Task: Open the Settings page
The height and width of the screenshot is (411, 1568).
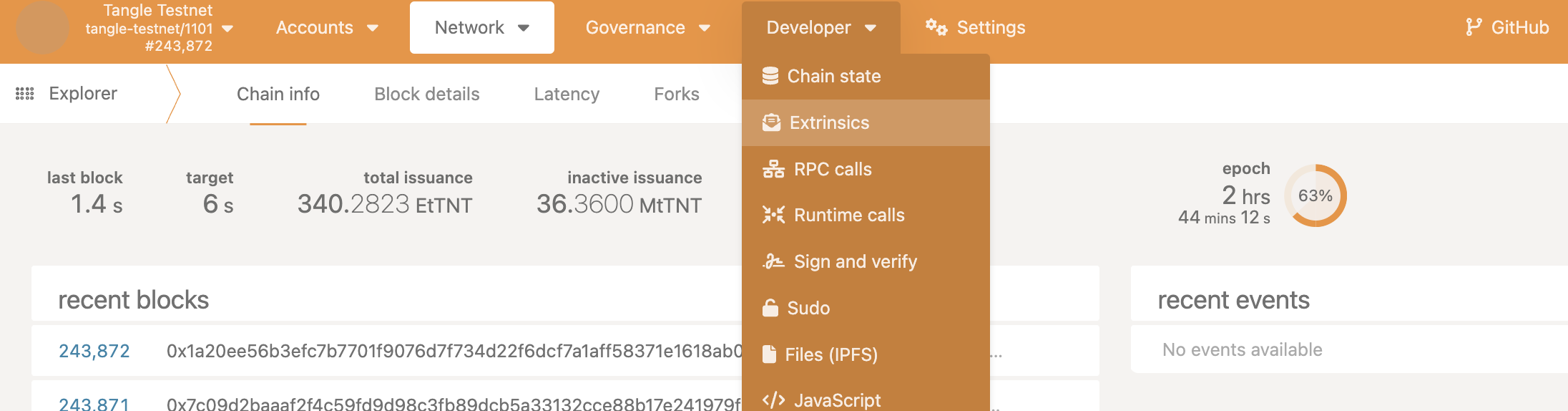Action: (976, 27)
